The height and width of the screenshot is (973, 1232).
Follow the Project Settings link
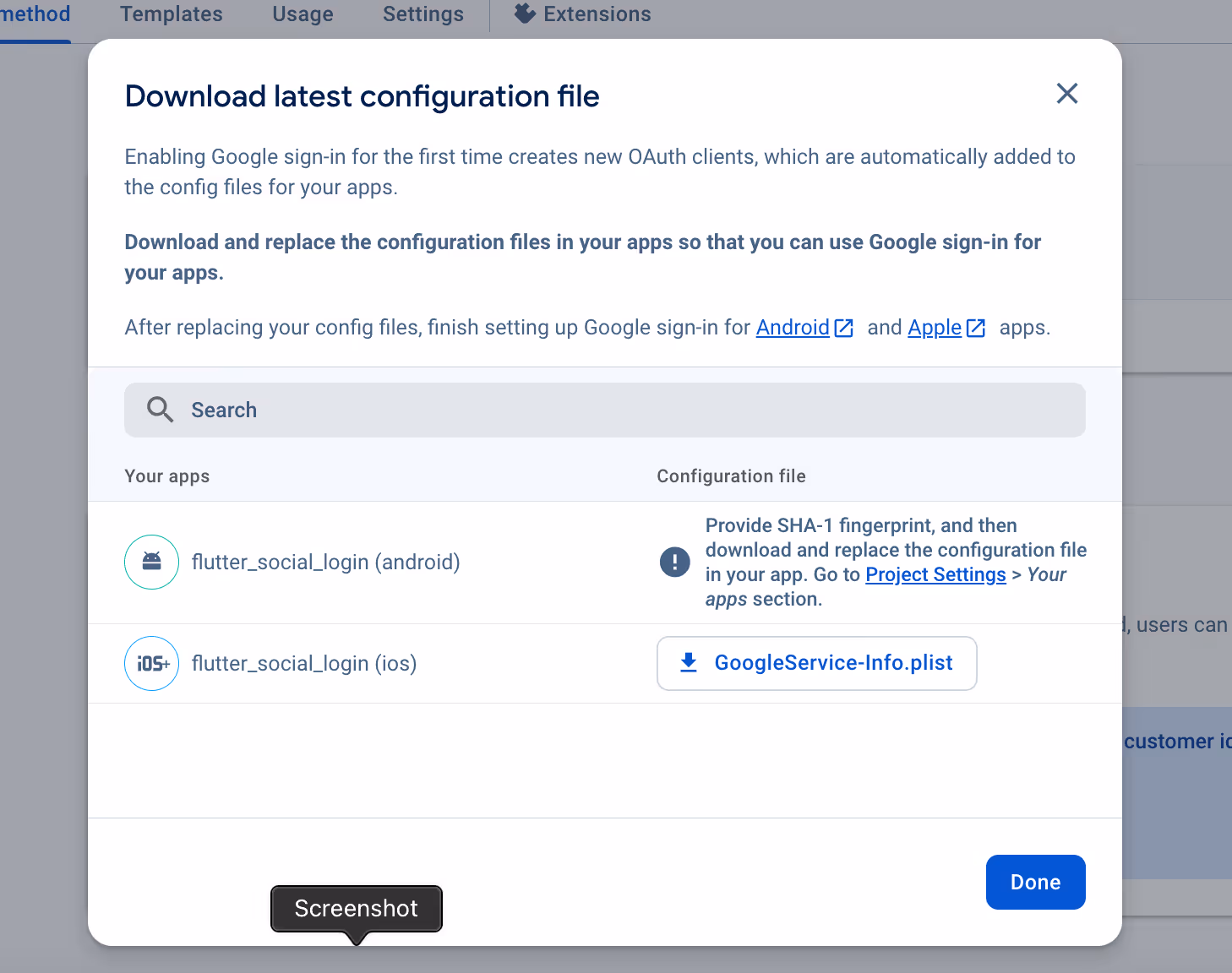[935, 574]
